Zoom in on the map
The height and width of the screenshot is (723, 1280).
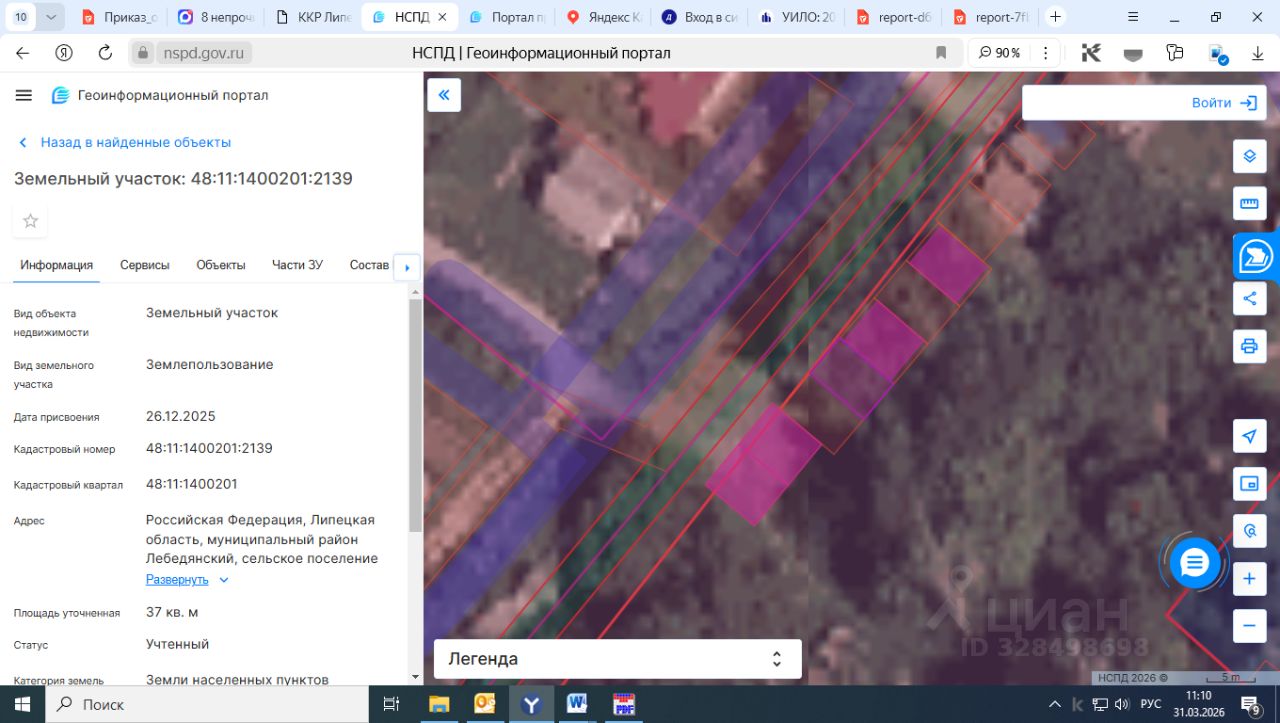pyautogui.click(x=1249, y=579)
